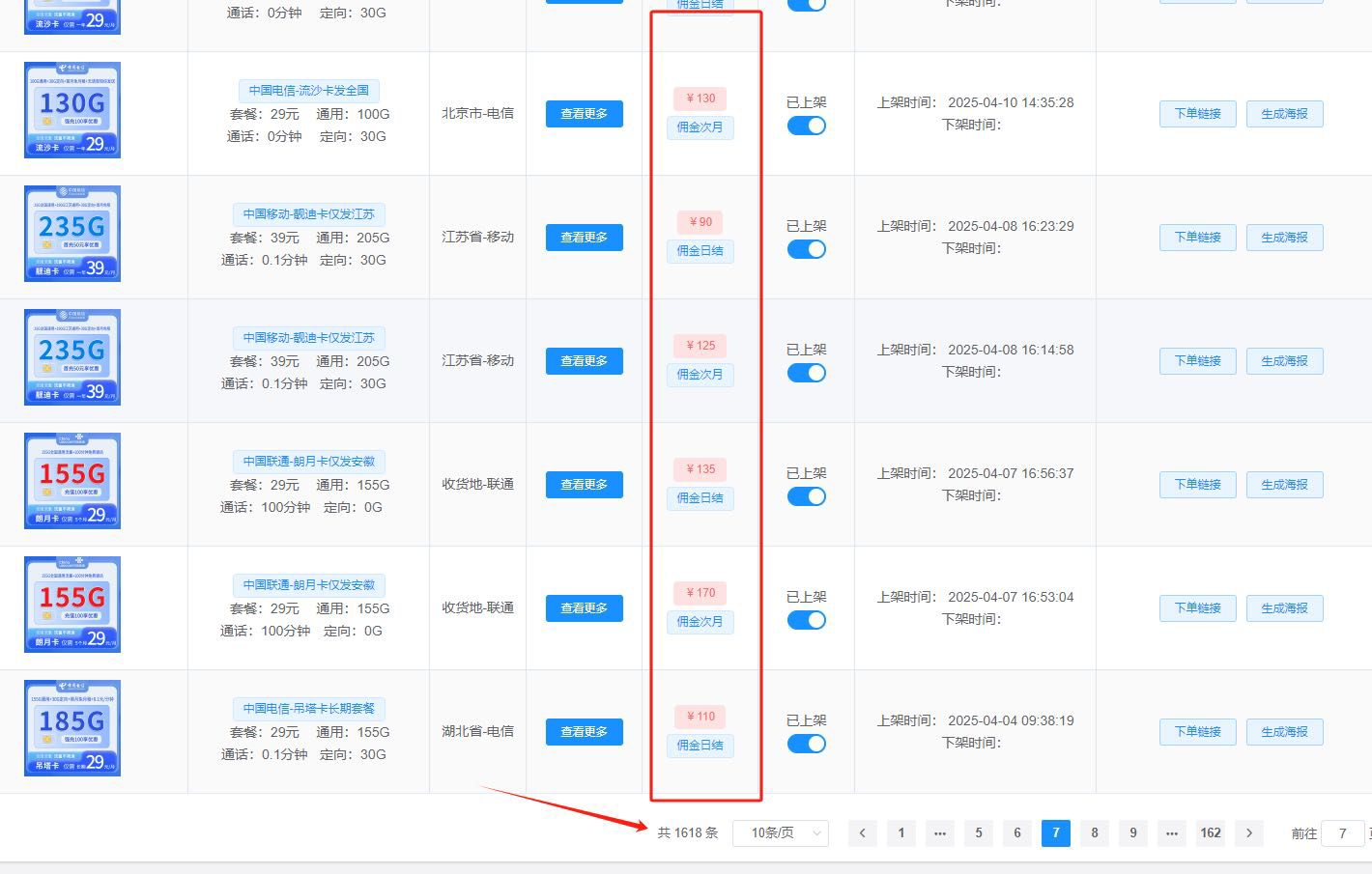Click the 中国联通-朗月卡仅发安徽 tag in the ¥135 row
This screenshot has height=874, width=1372.
[309, 462]
